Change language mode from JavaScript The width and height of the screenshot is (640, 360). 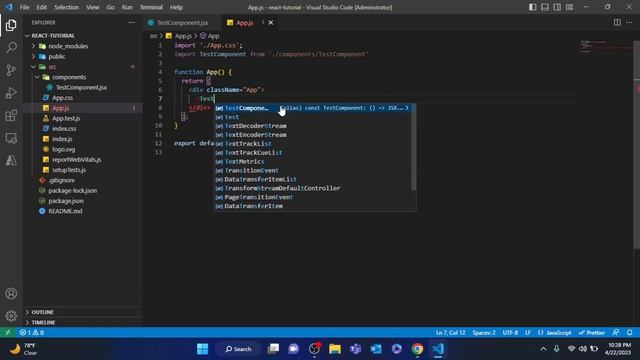(558, 332)
